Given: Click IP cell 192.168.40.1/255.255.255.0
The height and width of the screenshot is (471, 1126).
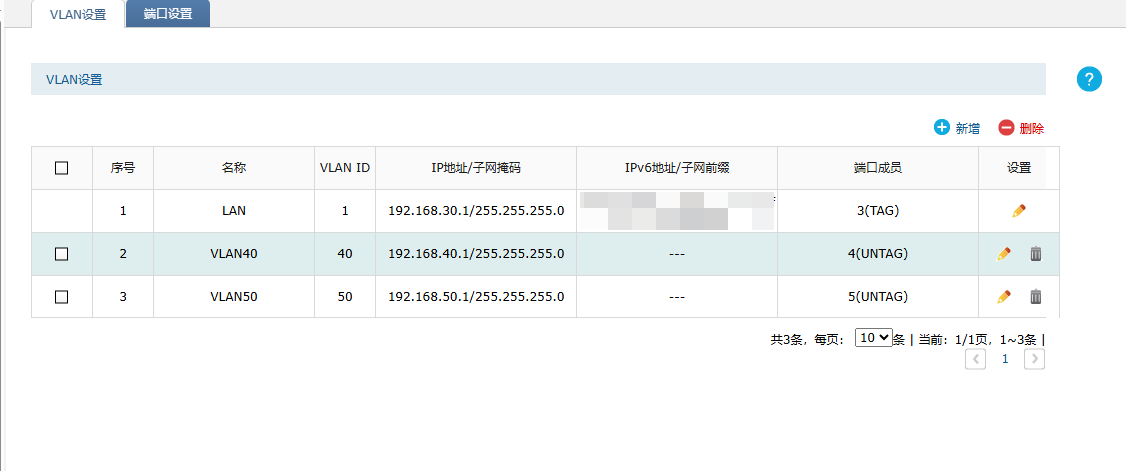Looking at the screenshot, I should [476, 253].
